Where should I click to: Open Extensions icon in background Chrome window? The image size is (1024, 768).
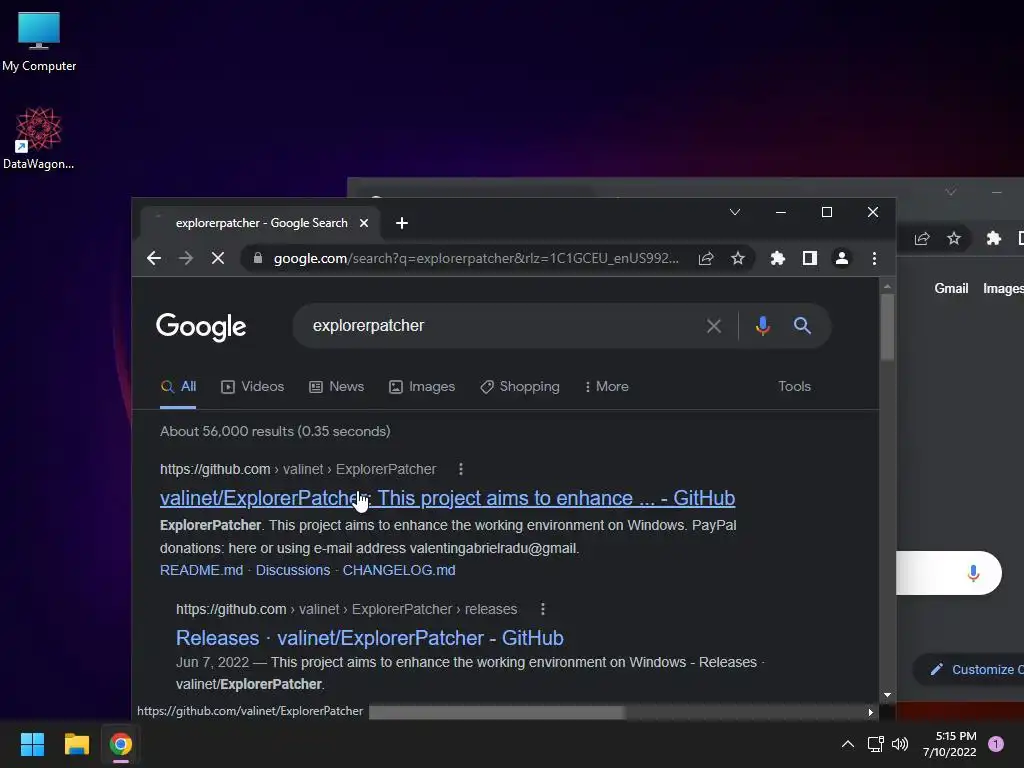point(993,239)
